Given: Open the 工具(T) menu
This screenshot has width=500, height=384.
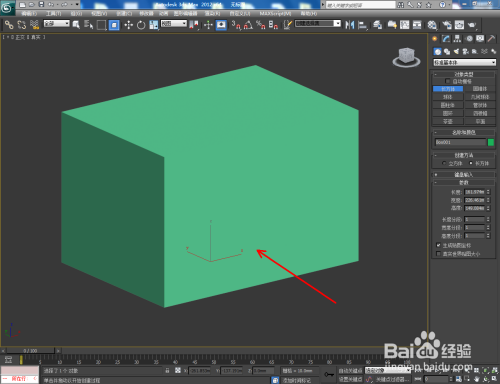Looking at the screenshot, I should tap(54, 13).
